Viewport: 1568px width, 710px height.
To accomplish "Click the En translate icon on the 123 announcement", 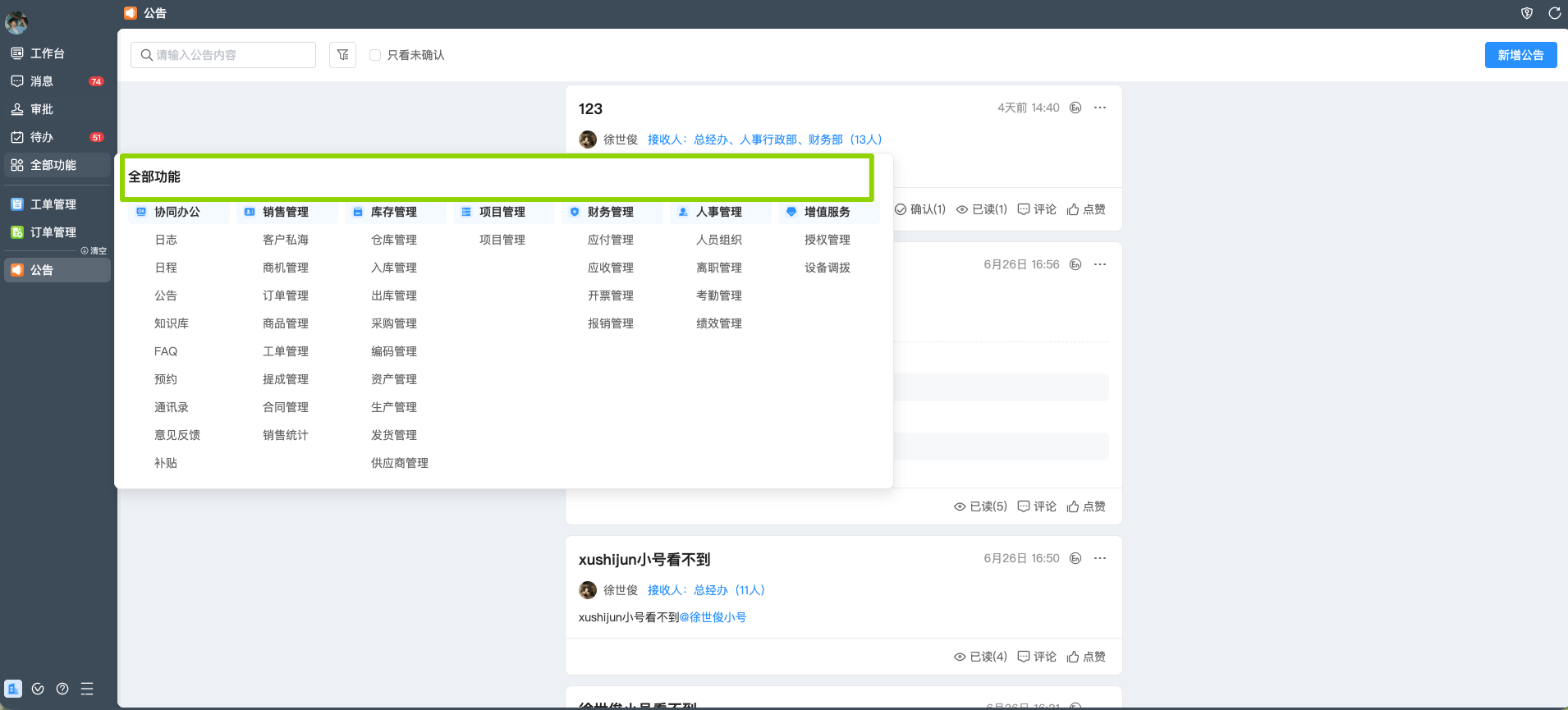I will [1075, 108].
